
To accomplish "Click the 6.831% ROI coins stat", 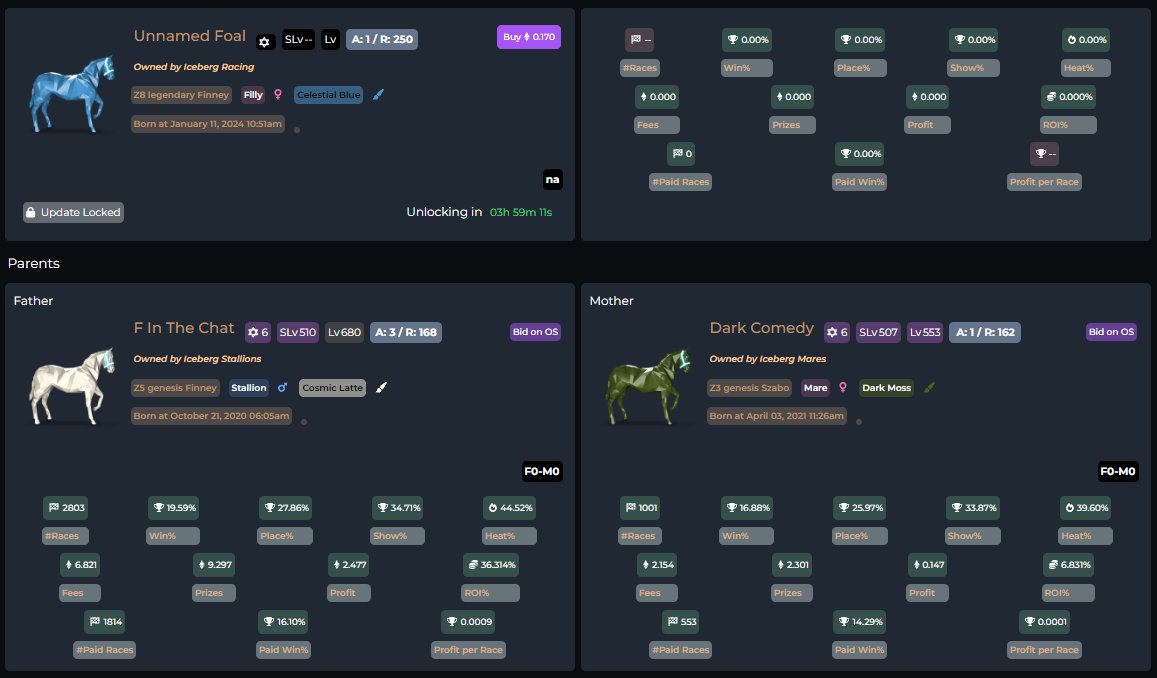I will coord(1068,564).
